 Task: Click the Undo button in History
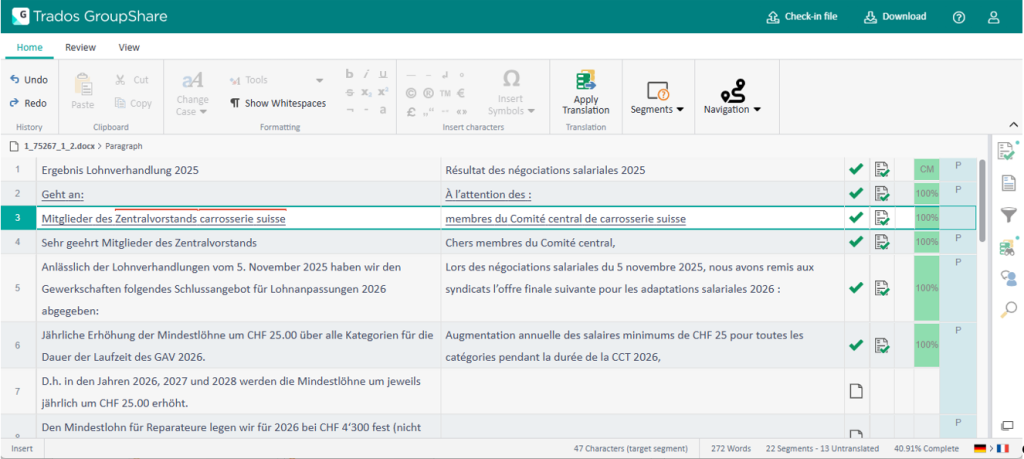[x=28, y=80]
